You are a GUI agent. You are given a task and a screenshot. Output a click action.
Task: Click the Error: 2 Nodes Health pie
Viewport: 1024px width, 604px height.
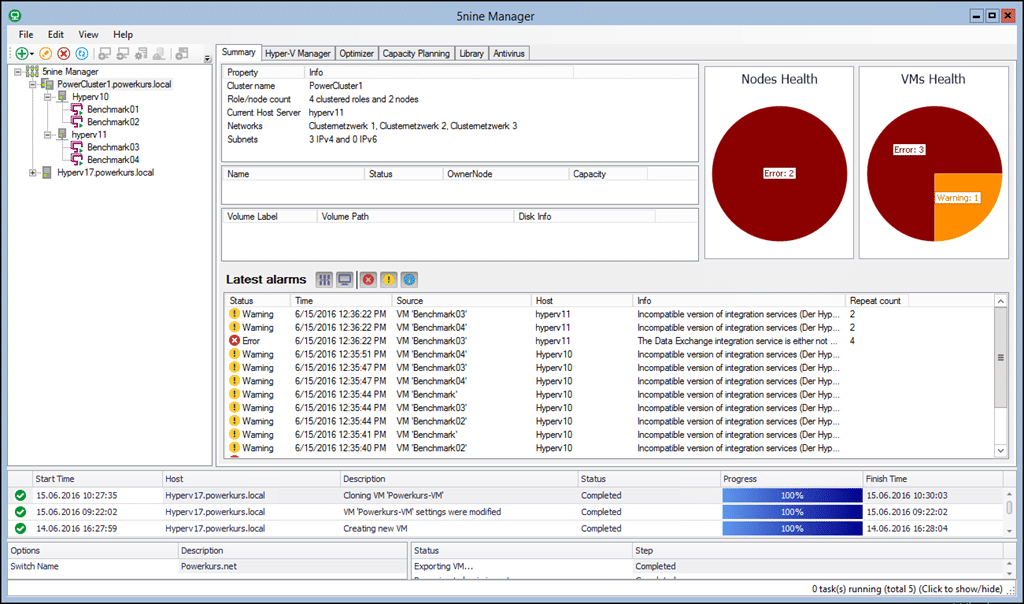pos(779,174)
